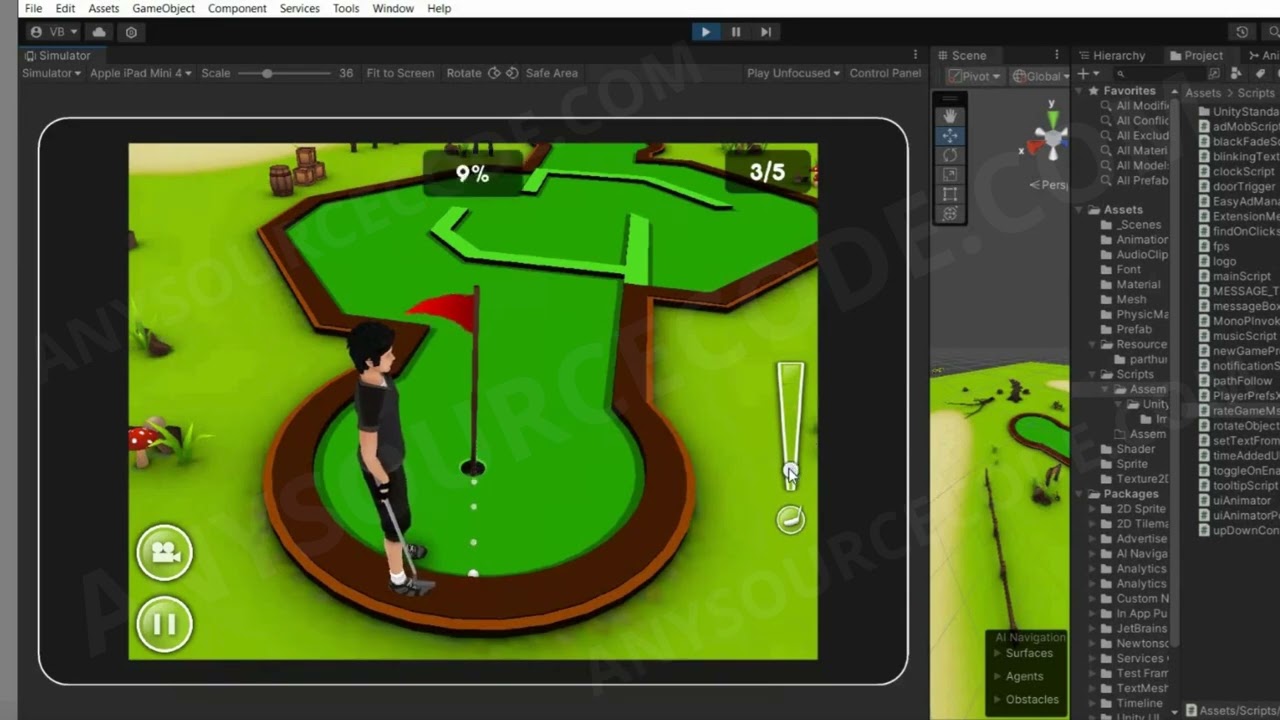Click Assets in the breadcrumb path
1280x720 pixels.
point(1203,92)
